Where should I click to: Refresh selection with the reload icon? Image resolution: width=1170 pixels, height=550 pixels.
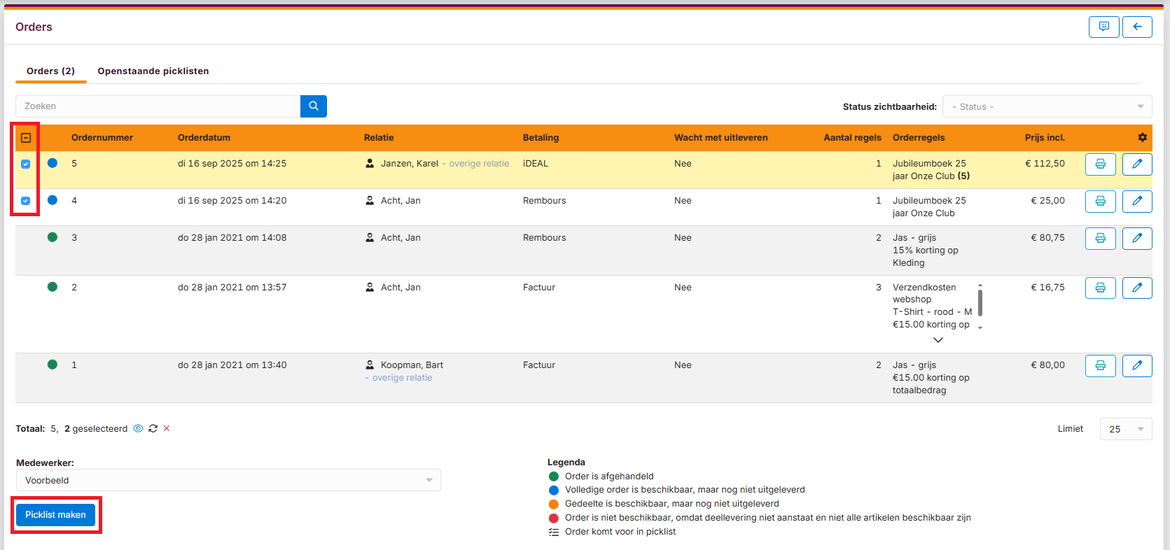click(x=153, y=428)
